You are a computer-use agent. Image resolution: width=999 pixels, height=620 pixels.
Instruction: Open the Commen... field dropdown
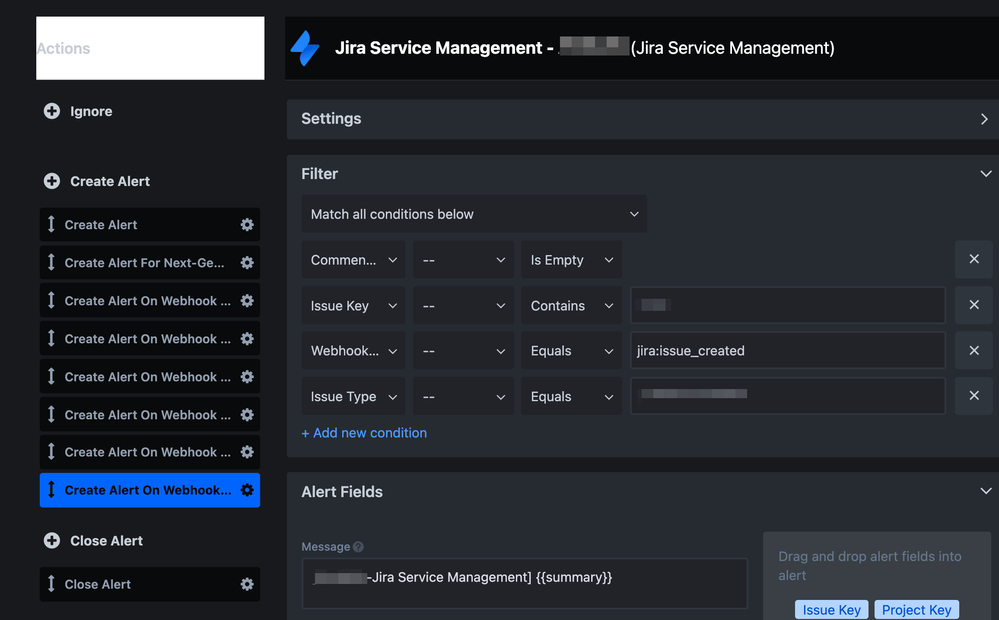click(x=353, y=260)
